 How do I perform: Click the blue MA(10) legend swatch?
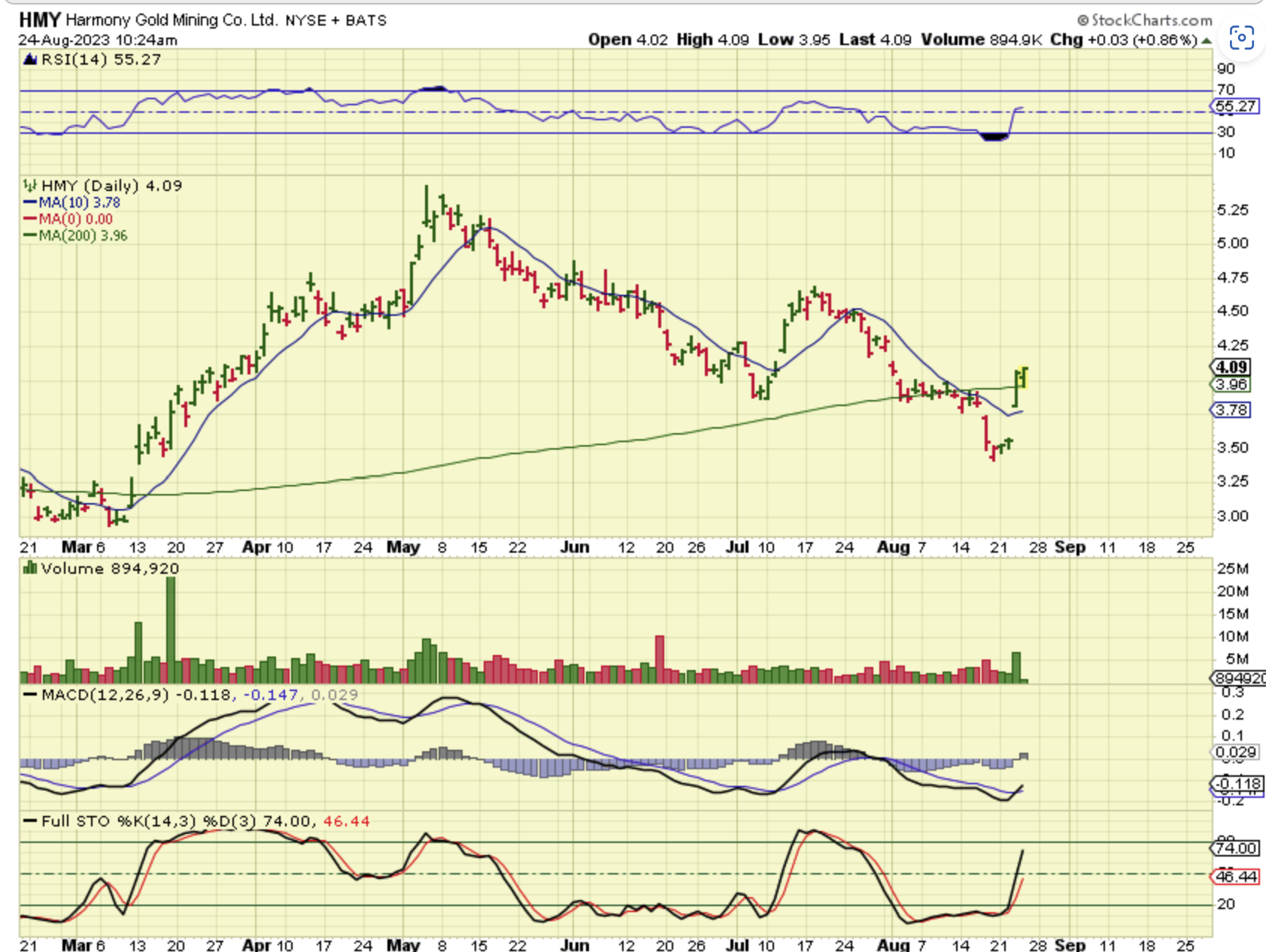(x=30, y=202)
